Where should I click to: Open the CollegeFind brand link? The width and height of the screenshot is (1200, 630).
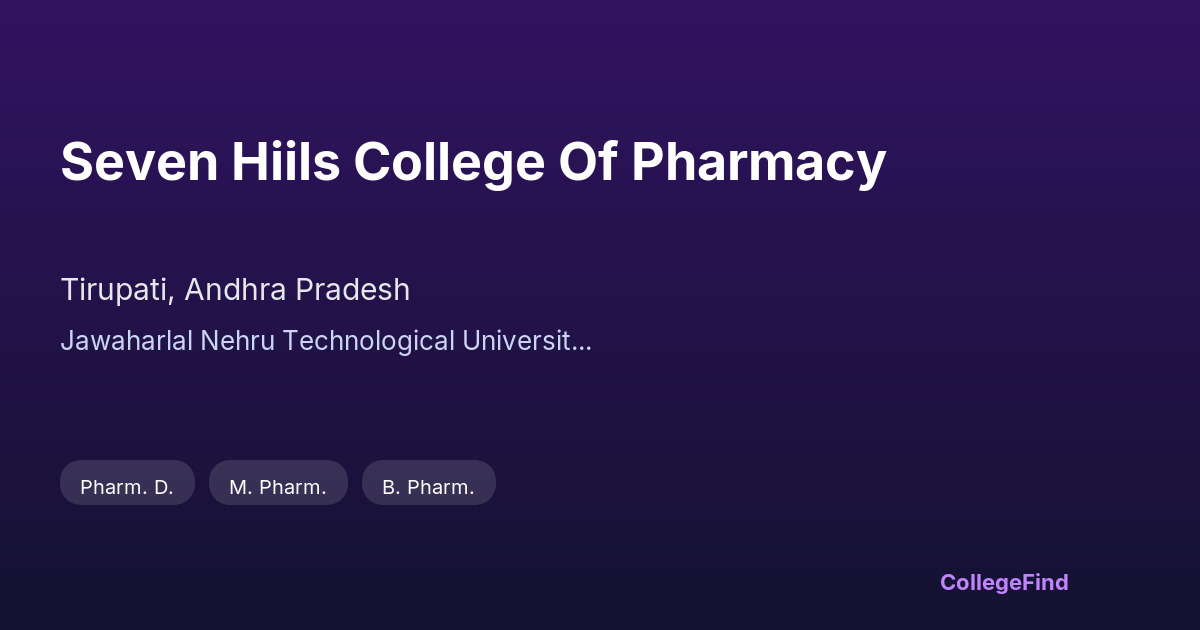coord(1003,582)
